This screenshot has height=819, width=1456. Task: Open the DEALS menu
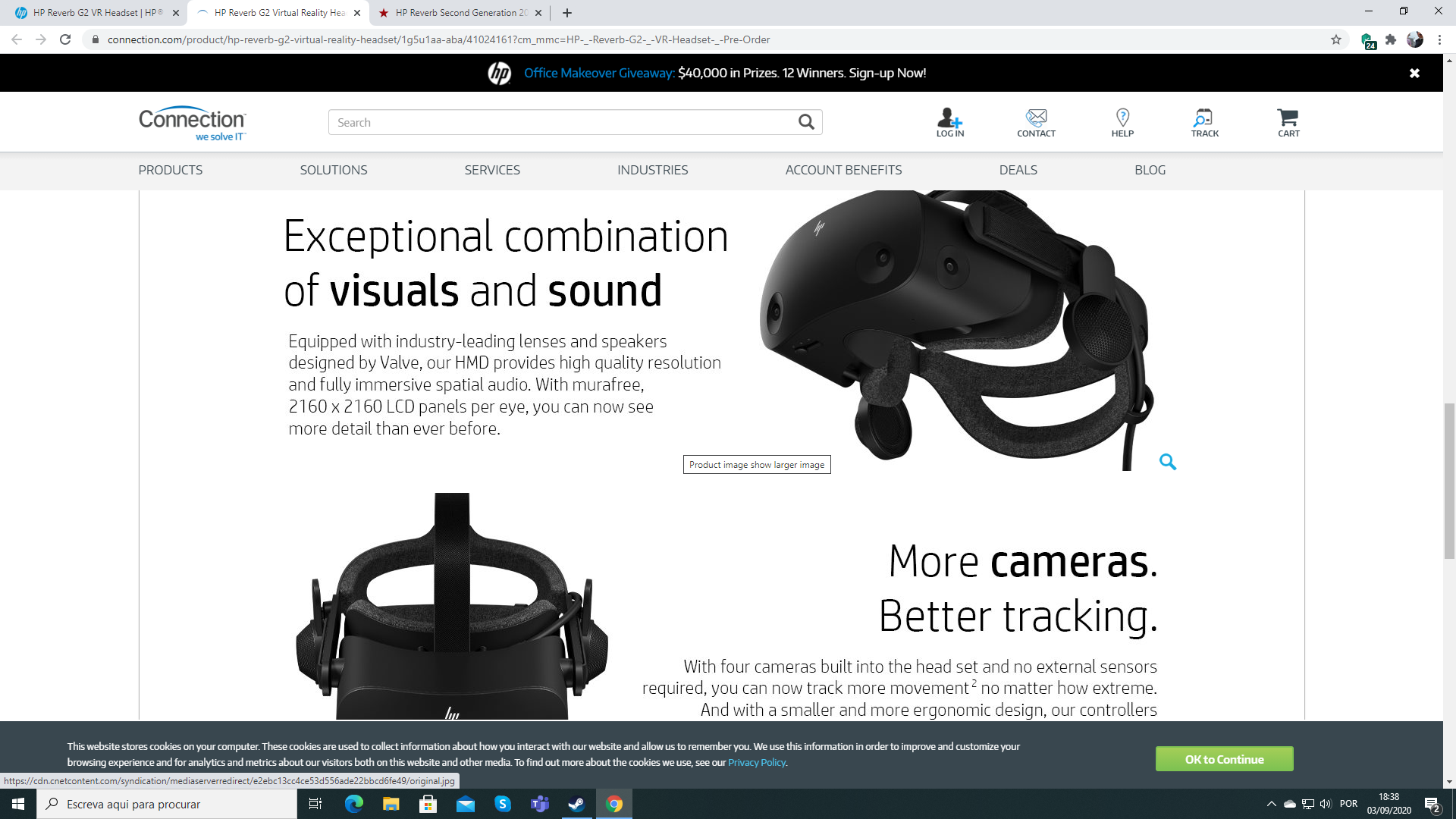click(1018, 170)
